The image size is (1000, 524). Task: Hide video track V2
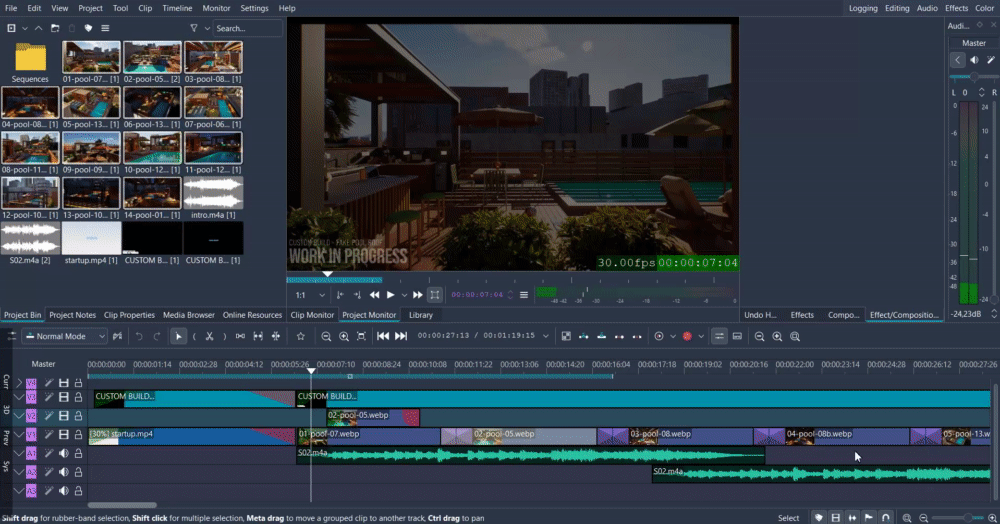click(64, 416)
